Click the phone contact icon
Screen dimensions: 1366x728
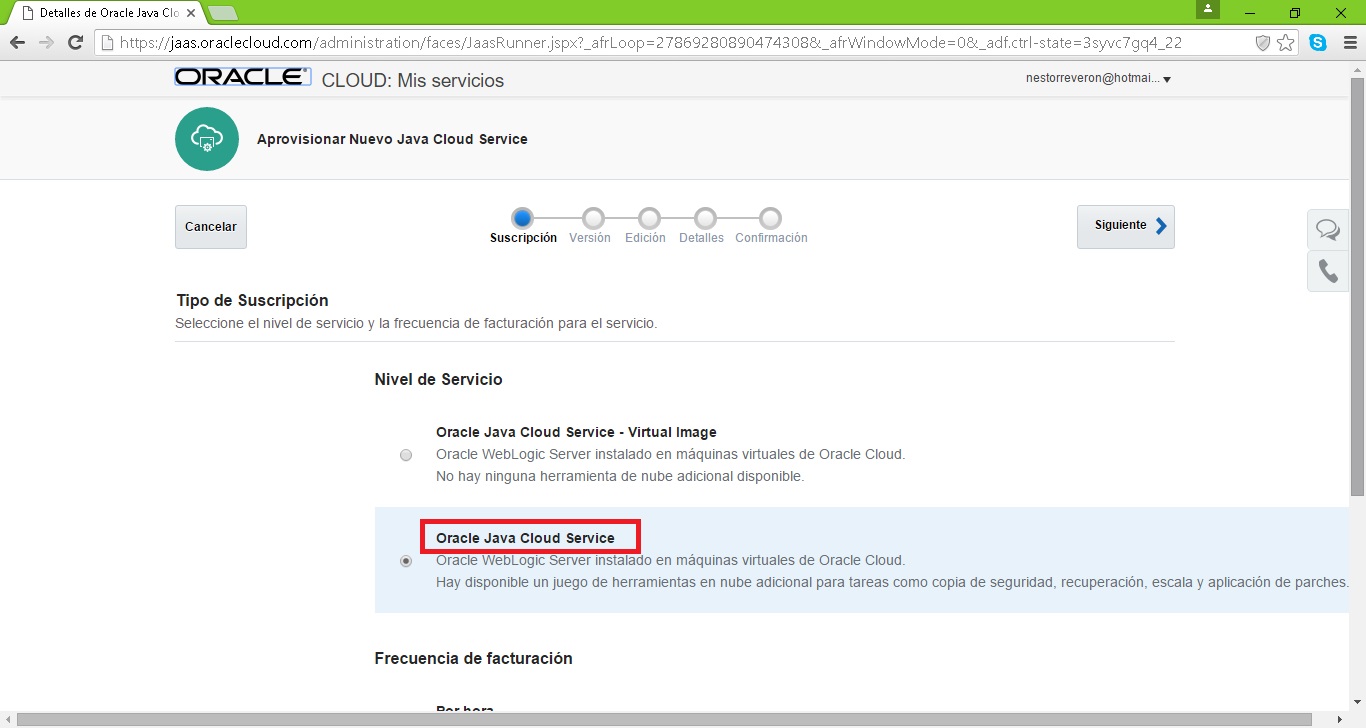coord(1327,271)
